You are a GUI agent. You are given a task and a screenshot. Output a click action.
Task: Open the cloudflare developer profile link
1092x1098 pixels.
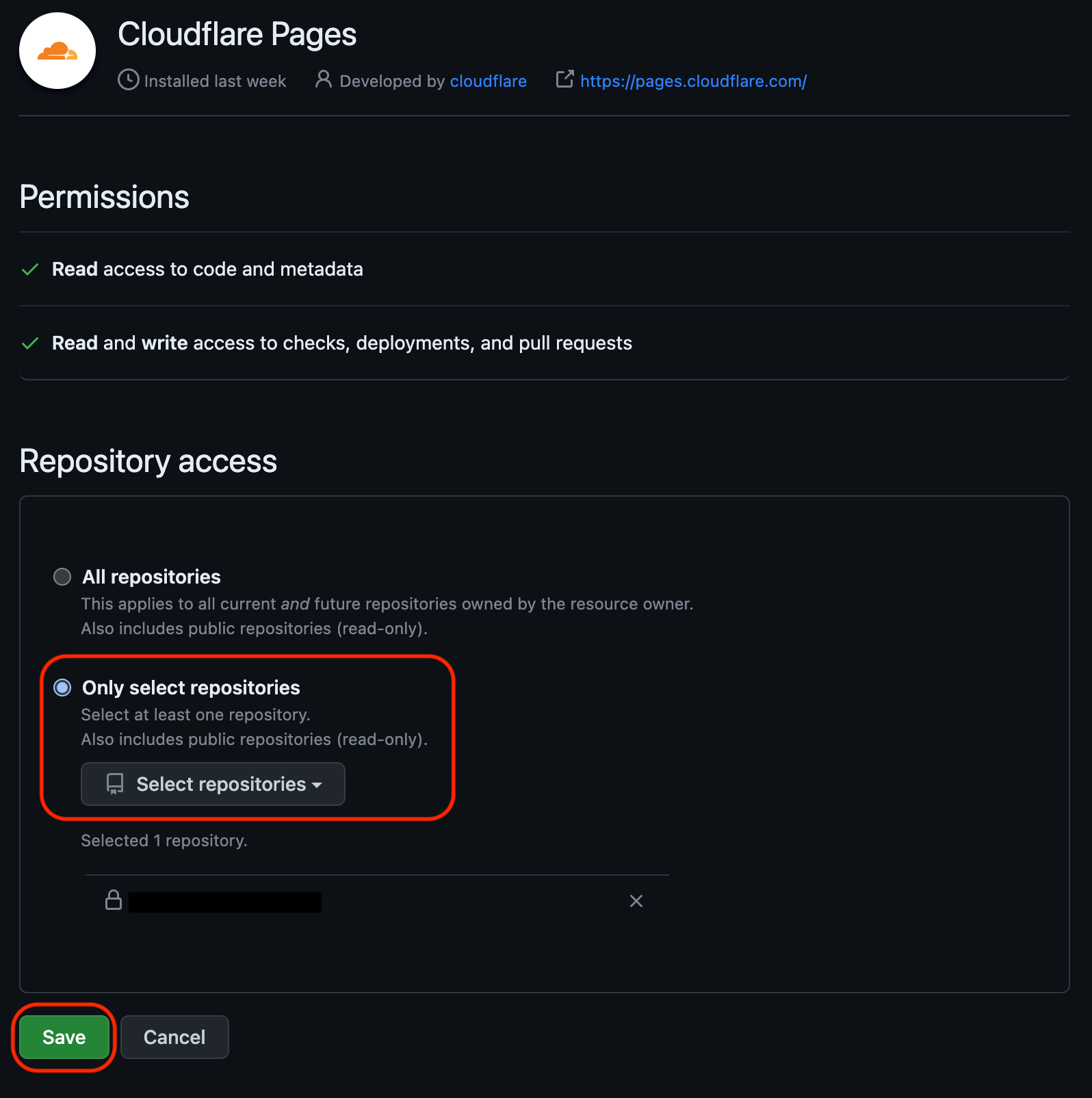488,81
